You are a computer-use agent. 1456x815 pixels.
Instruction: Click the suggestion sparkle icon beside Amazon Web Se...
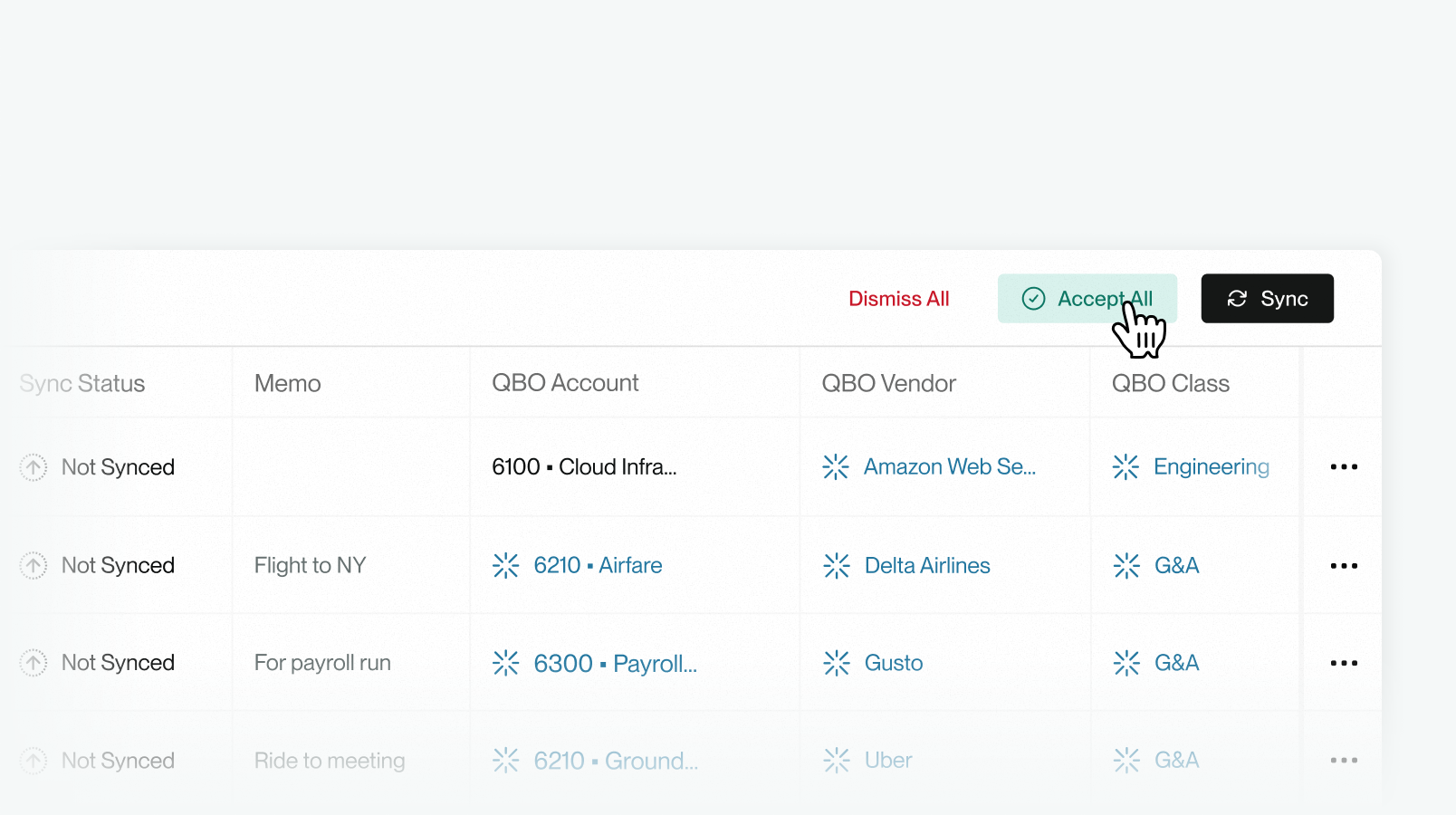click(836, 467)
